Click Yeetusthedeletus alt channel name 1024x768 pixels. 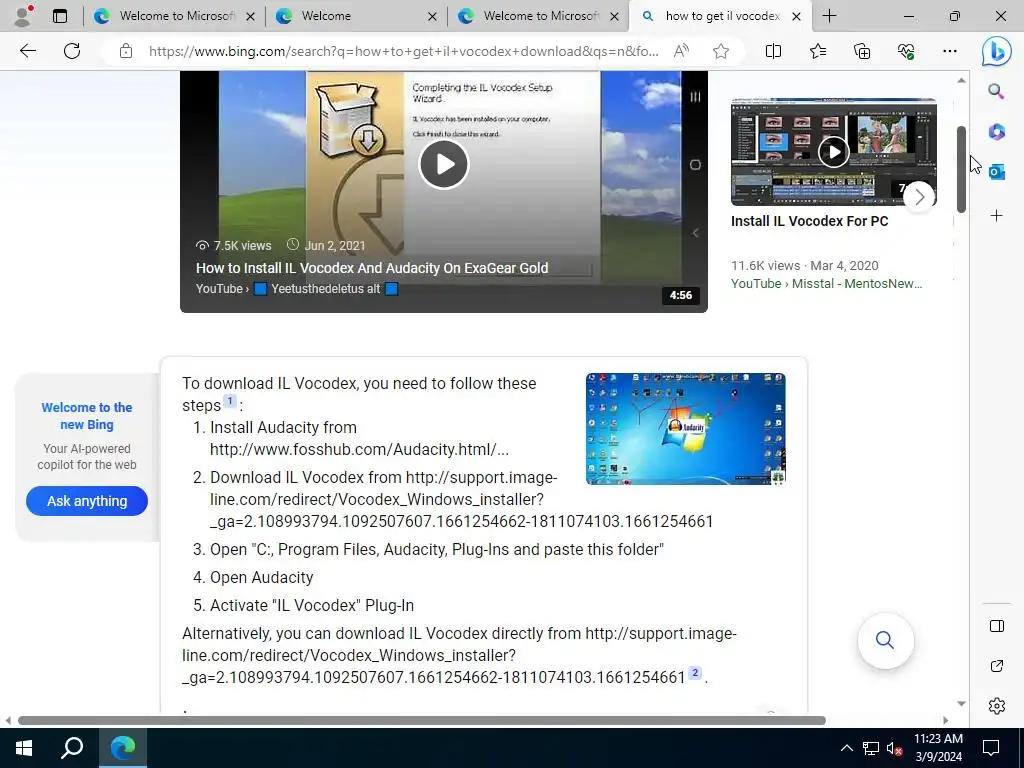[x=325, y=289]
